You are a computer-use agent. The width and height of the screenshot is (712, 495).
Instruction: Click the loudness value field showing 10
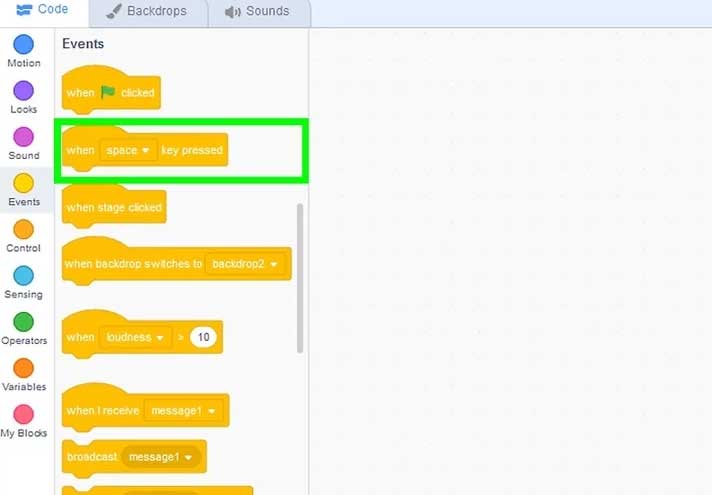click(x=203, y=337)
